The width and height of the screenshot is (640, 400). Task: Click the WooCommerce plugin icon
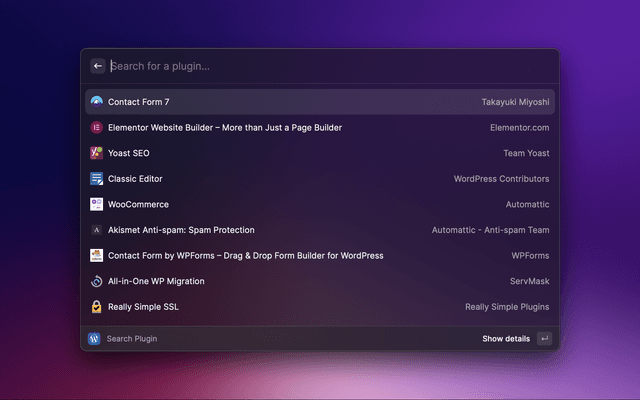96,204
